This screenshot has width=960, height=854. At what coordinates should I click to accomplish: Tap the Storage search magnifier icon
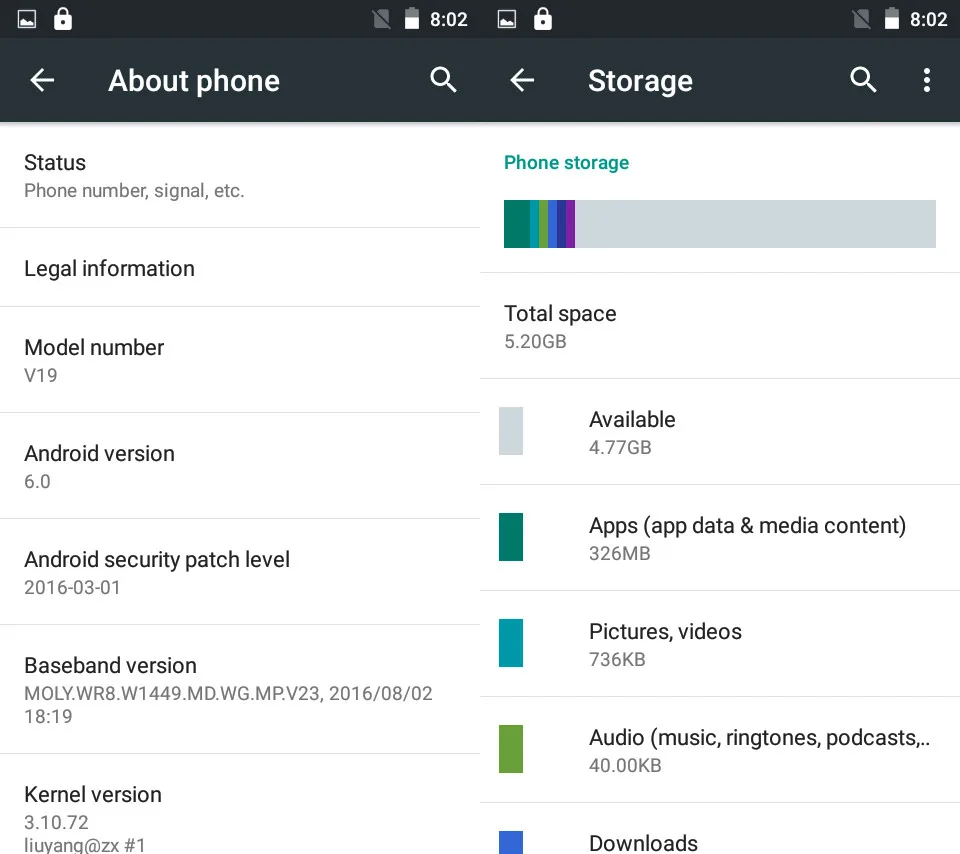[863, 80]
